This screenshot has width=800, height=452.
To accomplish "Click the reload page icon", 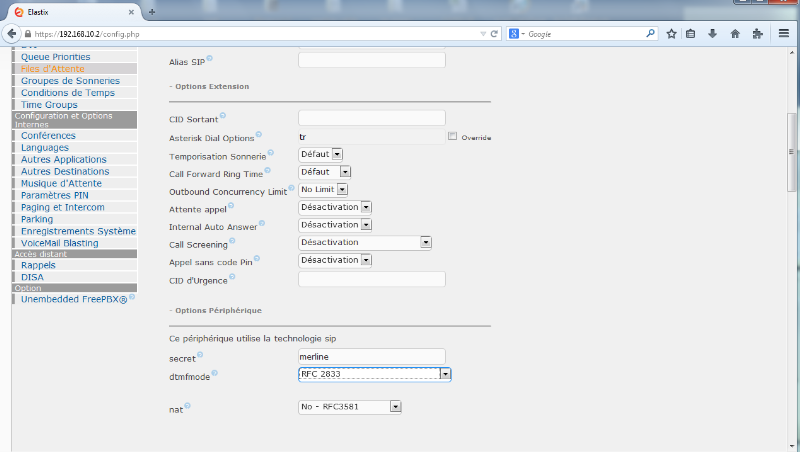I will point(494,33).
